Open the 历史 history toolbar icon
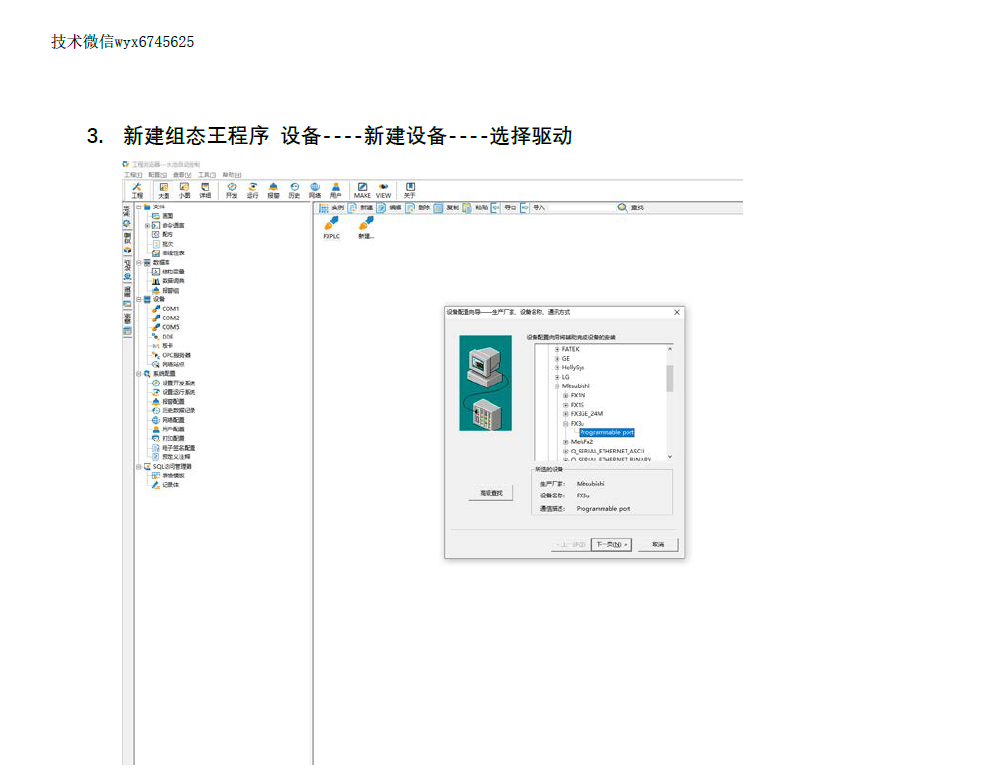987x774 pixels. click(294, 187)
